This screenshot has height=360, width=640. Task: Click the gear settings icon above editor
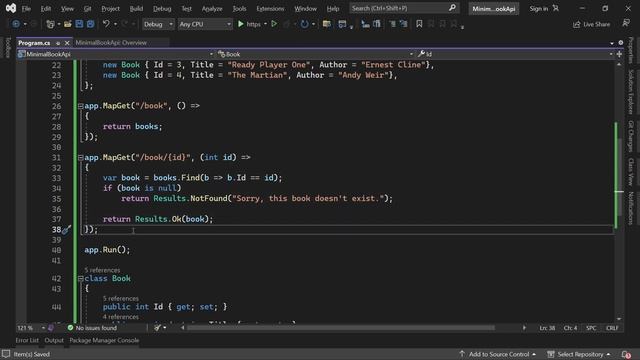[x=621, y=42]
